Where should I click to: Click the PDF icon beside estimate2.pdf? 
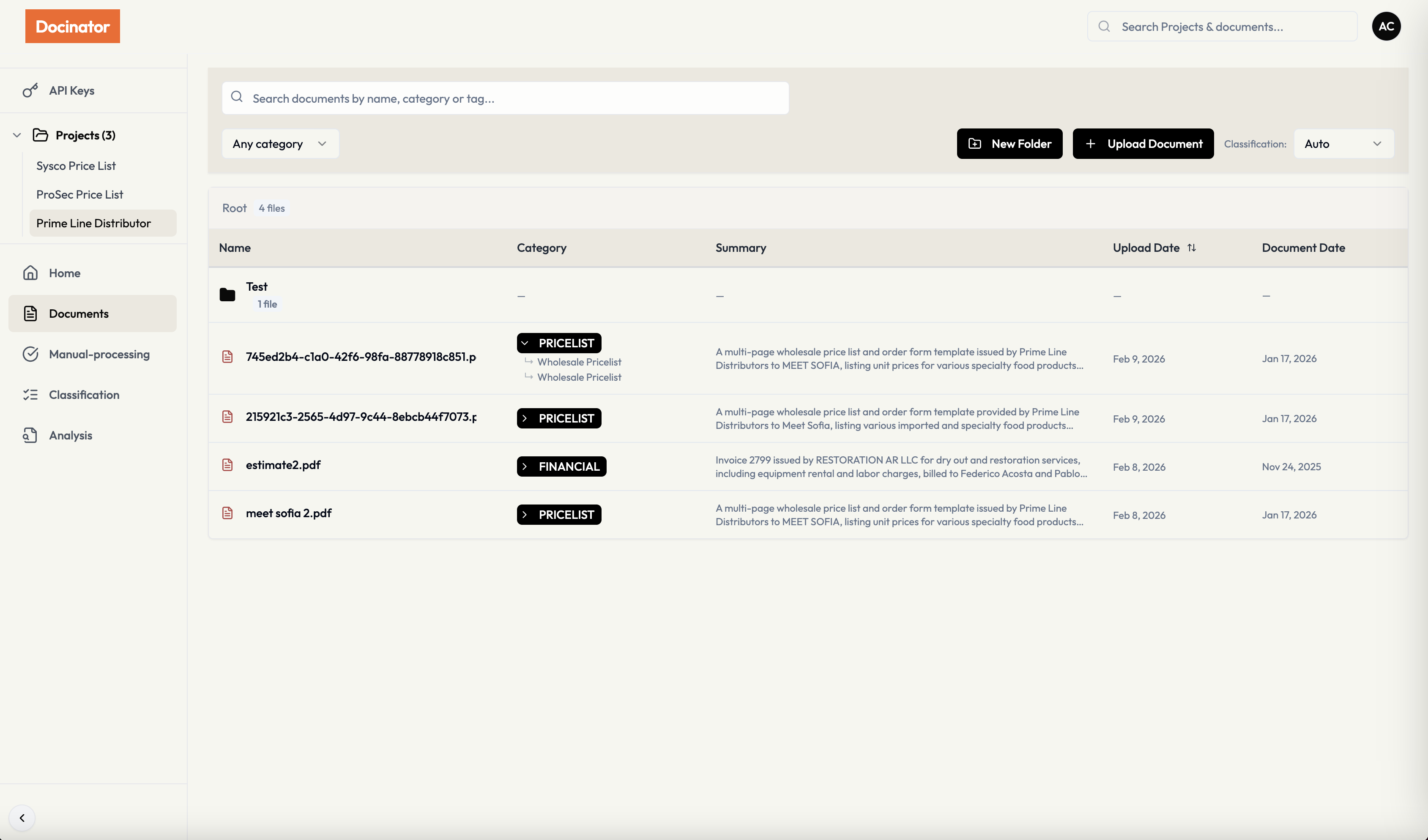tap(227, 465)
